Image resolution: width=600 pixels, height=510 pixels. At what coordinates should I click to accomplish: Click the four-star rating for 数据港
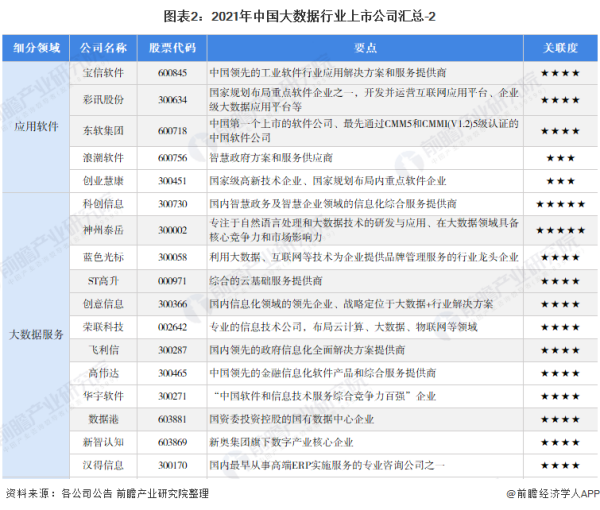pyautogui.click(x=560, y=418)
